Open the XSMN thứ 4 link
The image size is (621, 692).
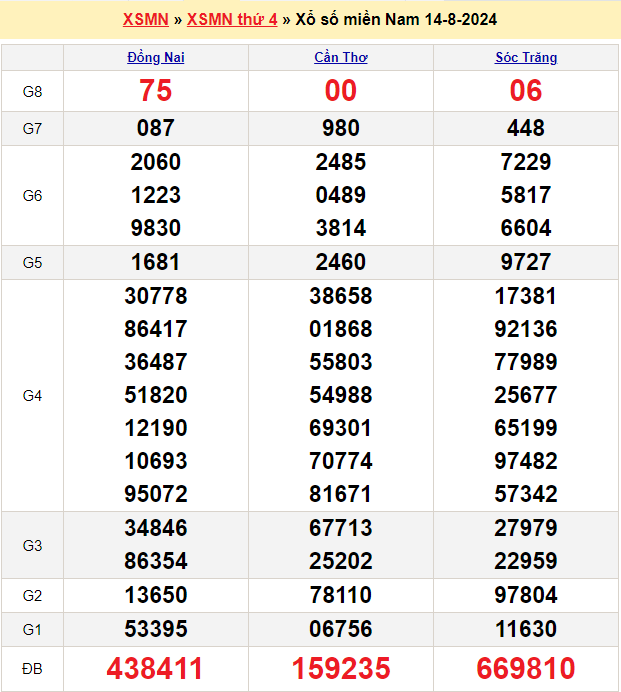(x=232, y=20)
